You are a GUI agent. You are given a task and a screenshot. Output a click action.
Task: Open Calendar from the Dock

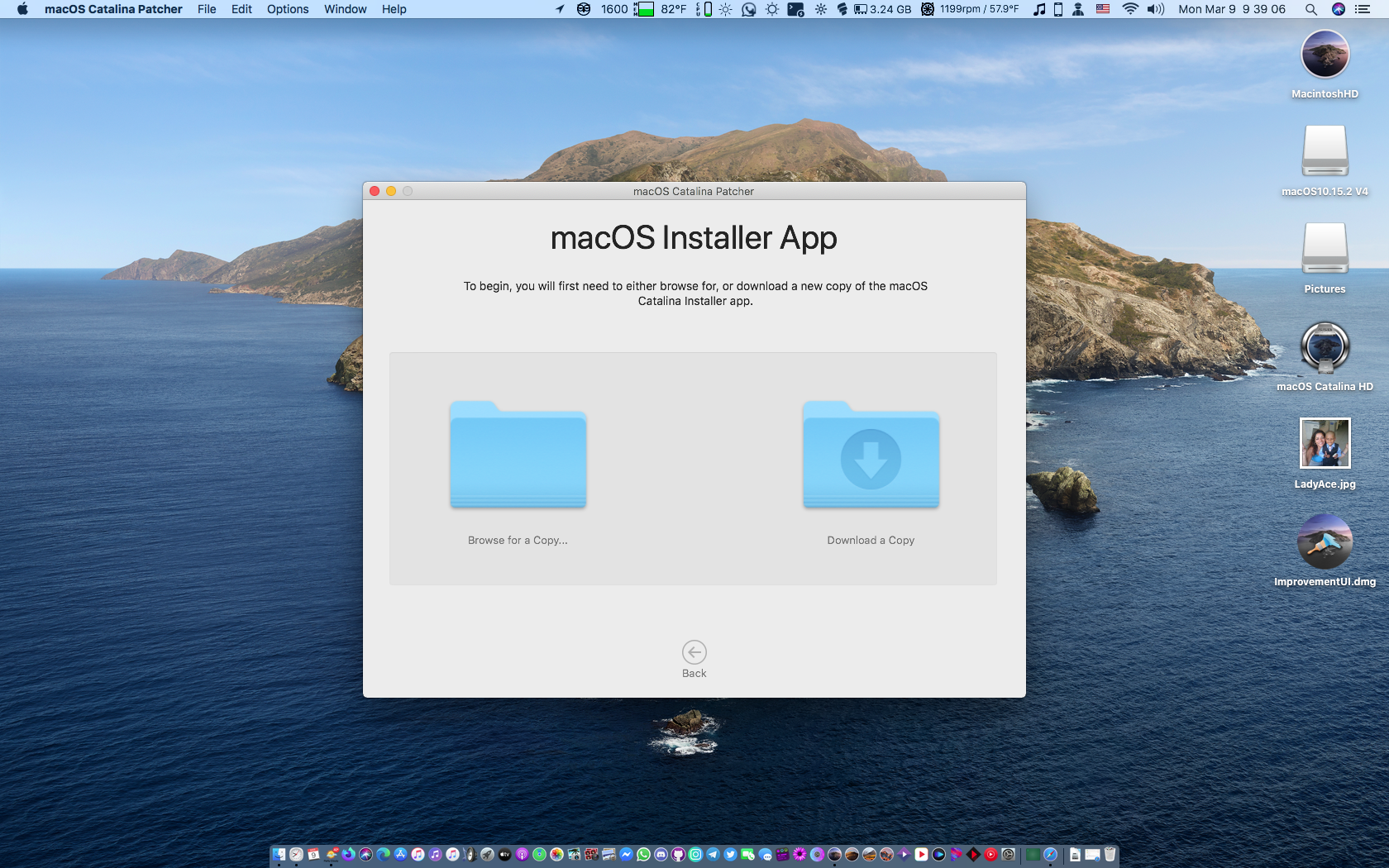coord(313,854)
